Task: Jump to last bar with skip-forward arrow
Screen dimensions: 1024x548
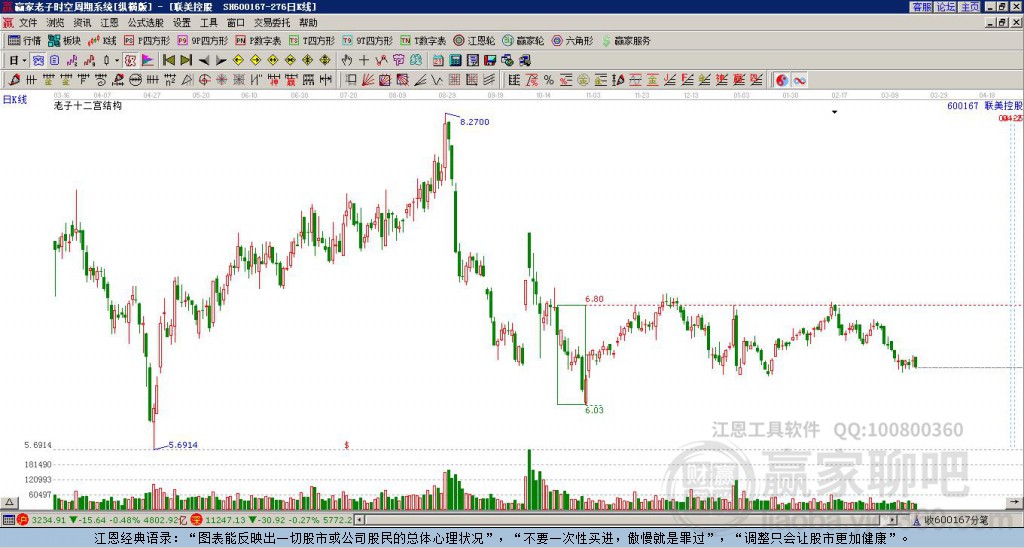Action: click(186, 61)
